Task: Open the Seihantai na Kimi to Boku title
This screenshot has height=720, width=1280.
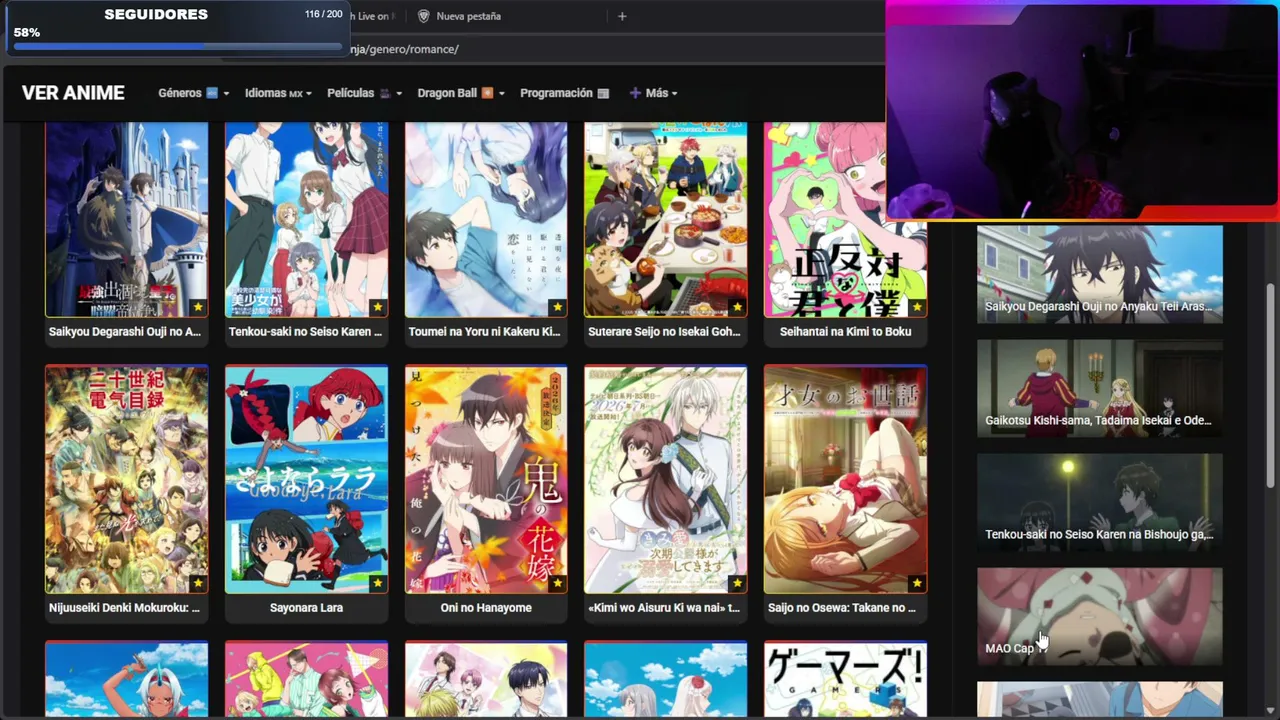Action: (x=845, y=332)
